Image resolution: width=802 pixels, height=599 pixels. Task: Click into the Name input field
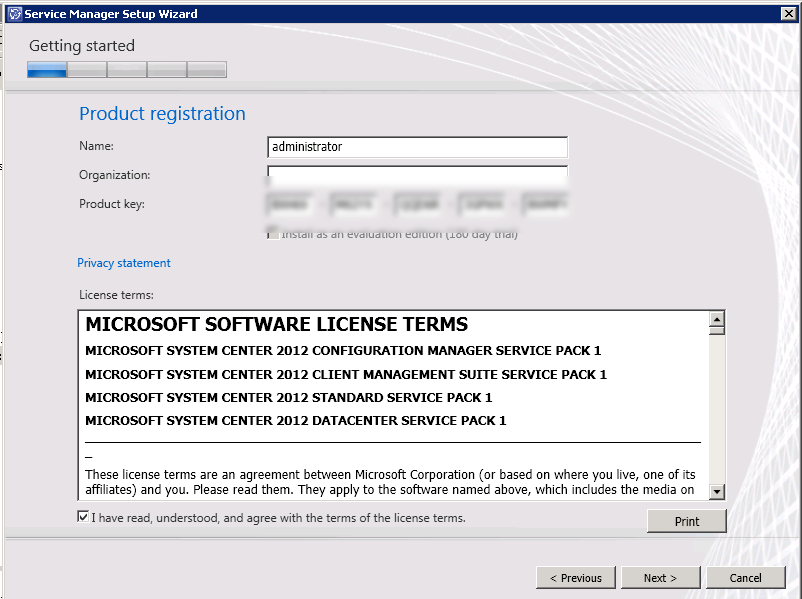point(417,147)
